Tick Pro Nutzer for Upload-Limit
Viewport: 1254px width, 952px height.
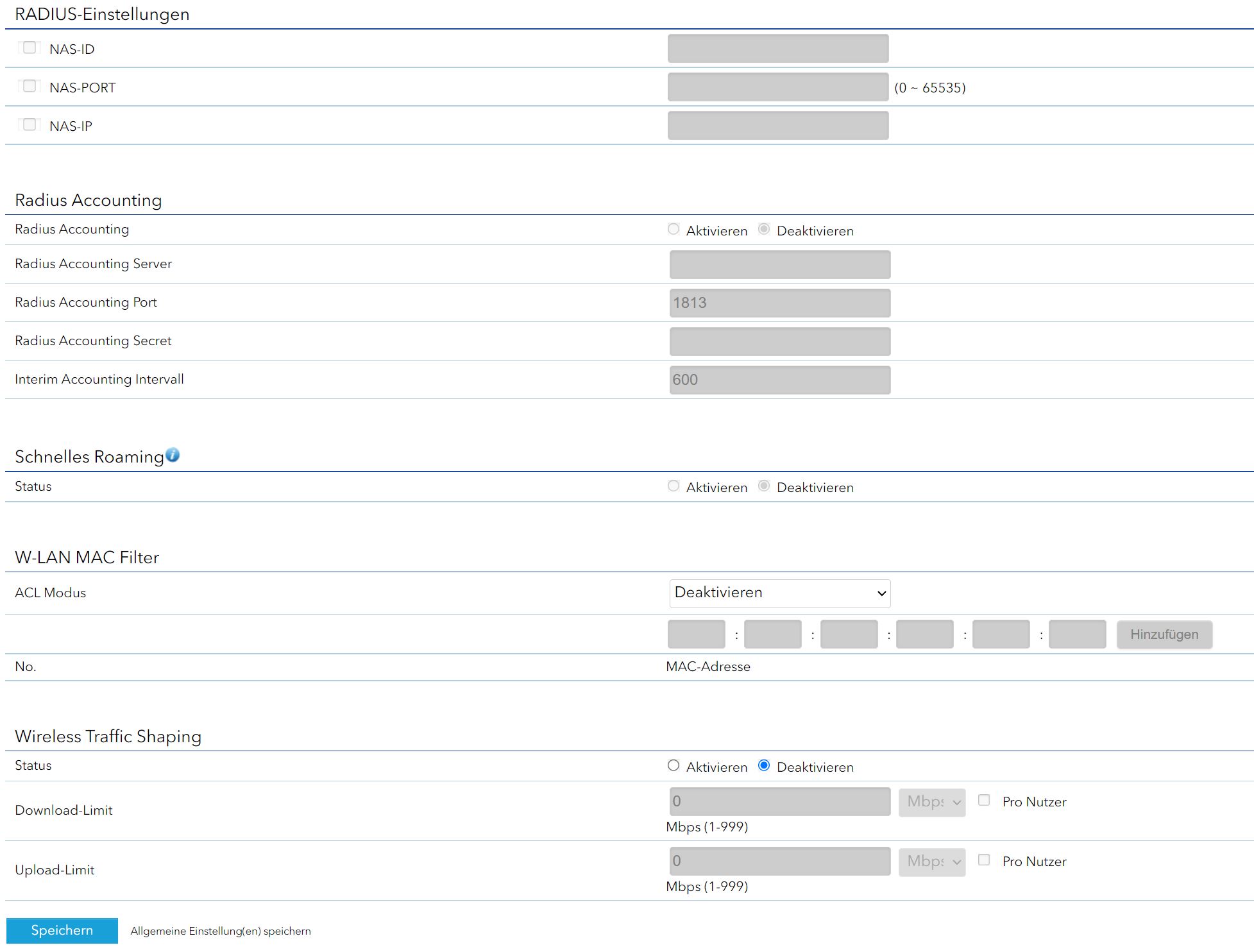click(x=984, y=860)
